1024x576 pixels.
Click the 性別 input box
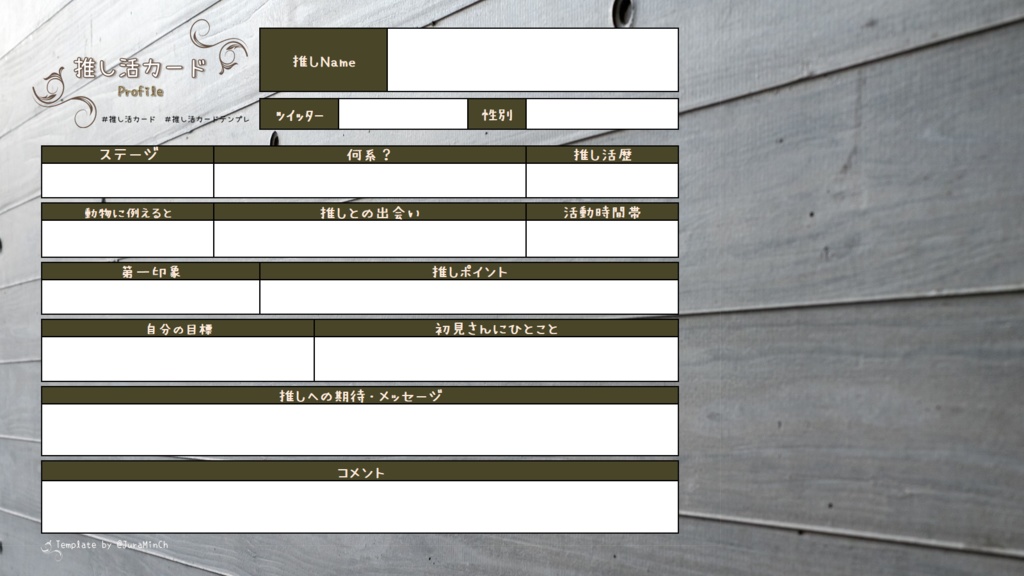[602, 114]
